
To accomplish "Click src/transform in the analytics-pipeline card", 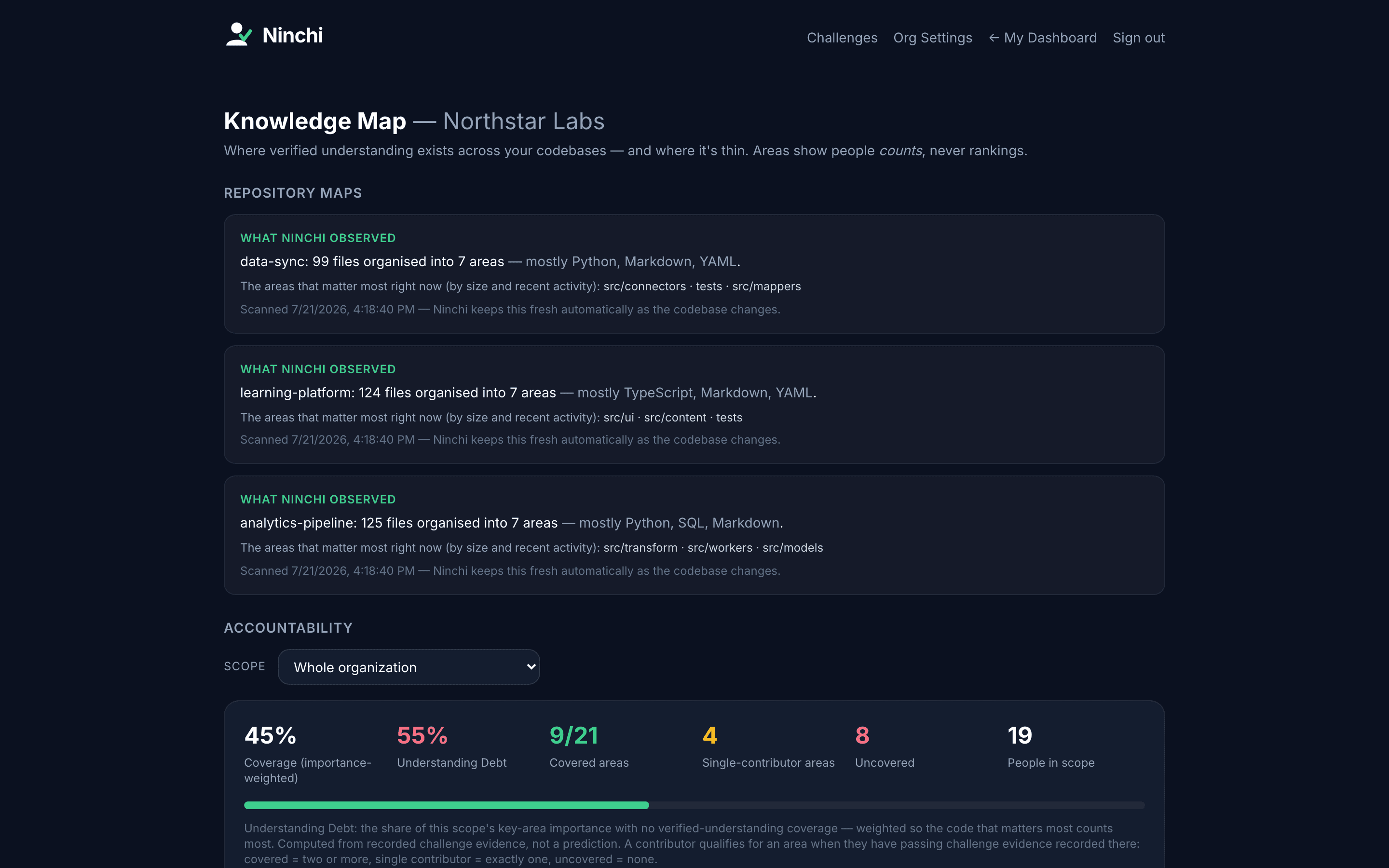I will pos(640,548).
